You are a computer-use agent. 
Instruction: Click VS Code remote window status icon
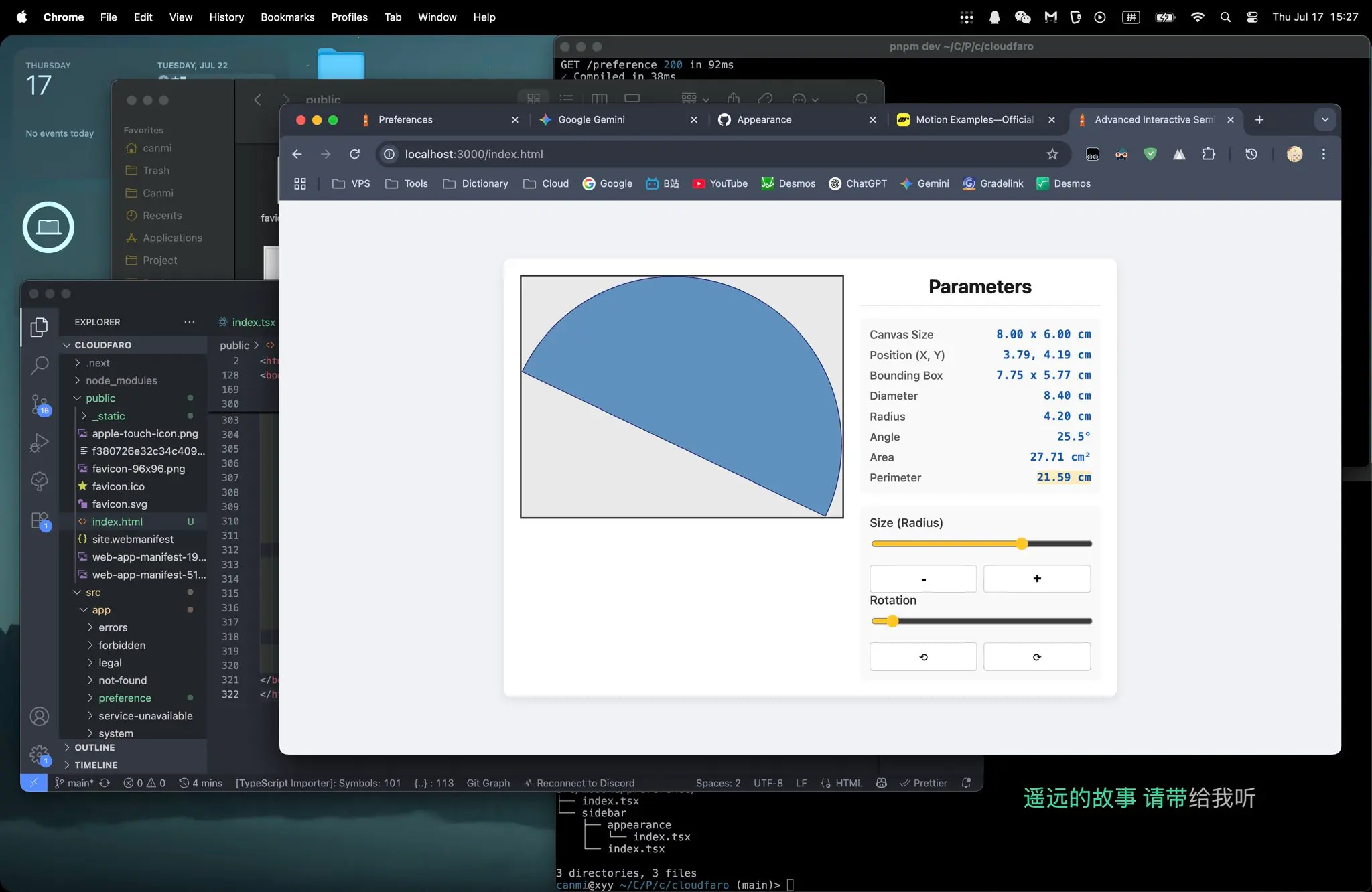click(33, 783)
